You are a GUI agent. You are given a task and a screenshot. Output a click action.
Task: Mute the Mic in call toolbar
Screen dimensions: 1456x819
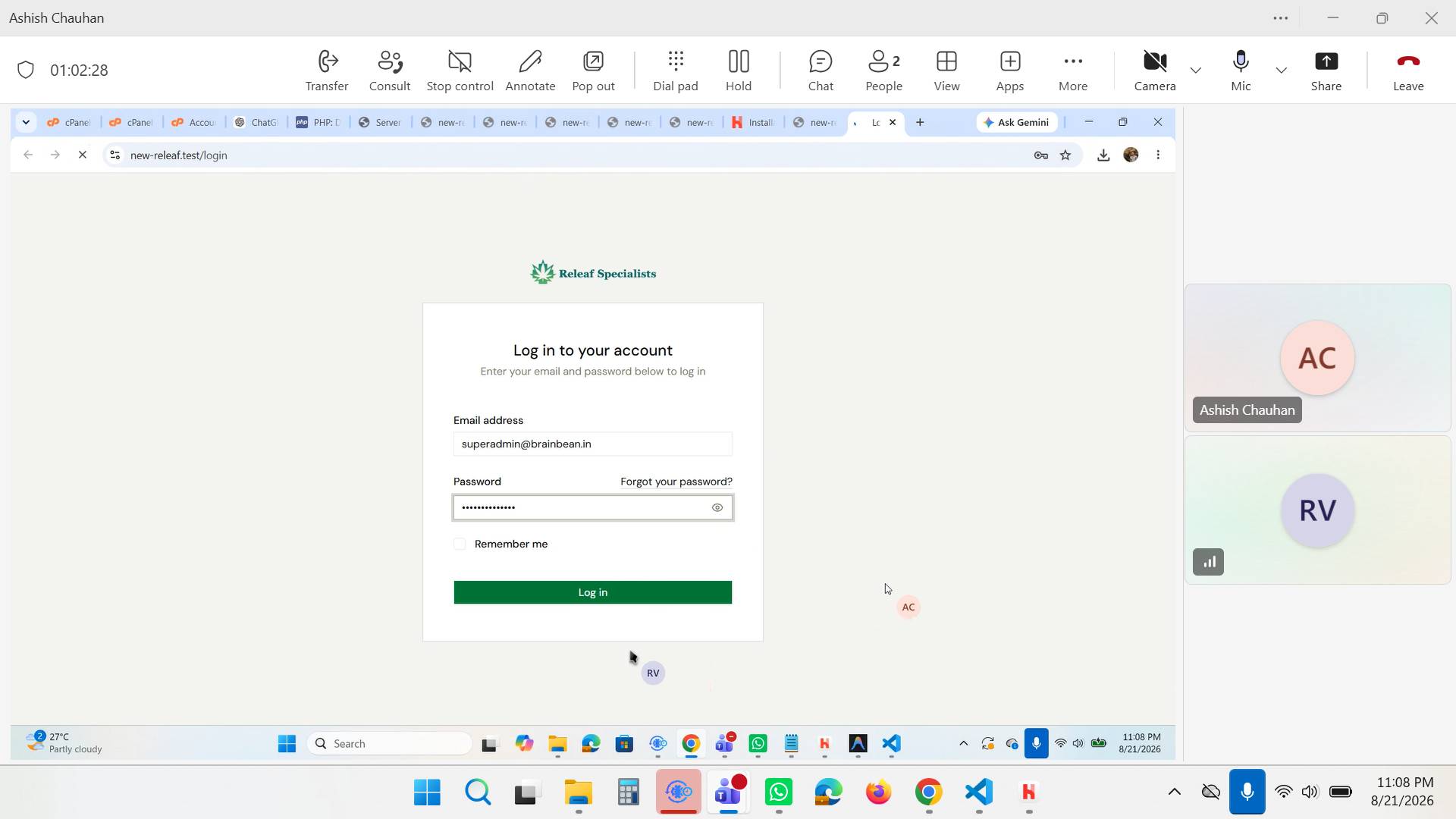pyautogui.click(x=1241, y=71)
